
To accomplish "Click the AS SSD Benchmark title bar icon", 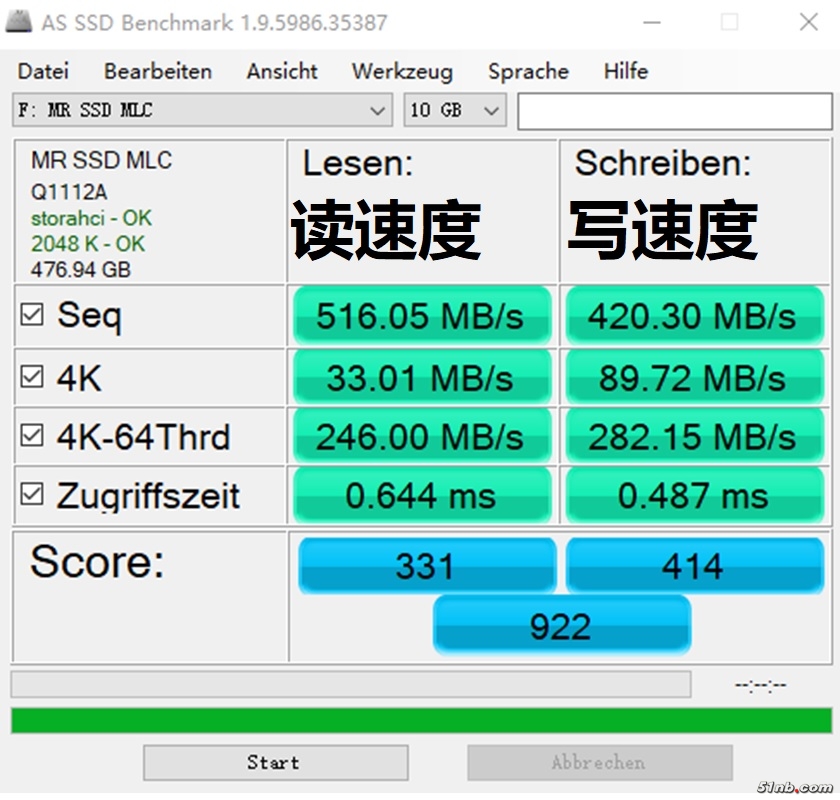I will (x=19, y=23).
